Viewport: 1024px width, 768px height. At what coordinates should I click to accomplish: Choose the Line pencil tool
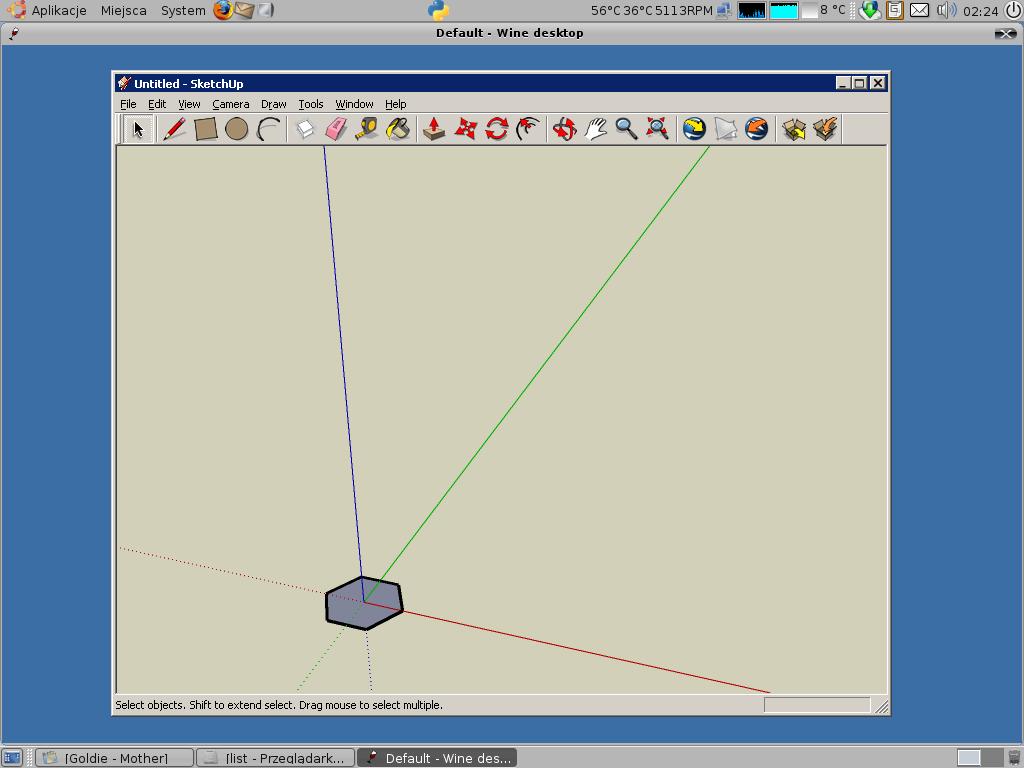click(x=174, y=129)
